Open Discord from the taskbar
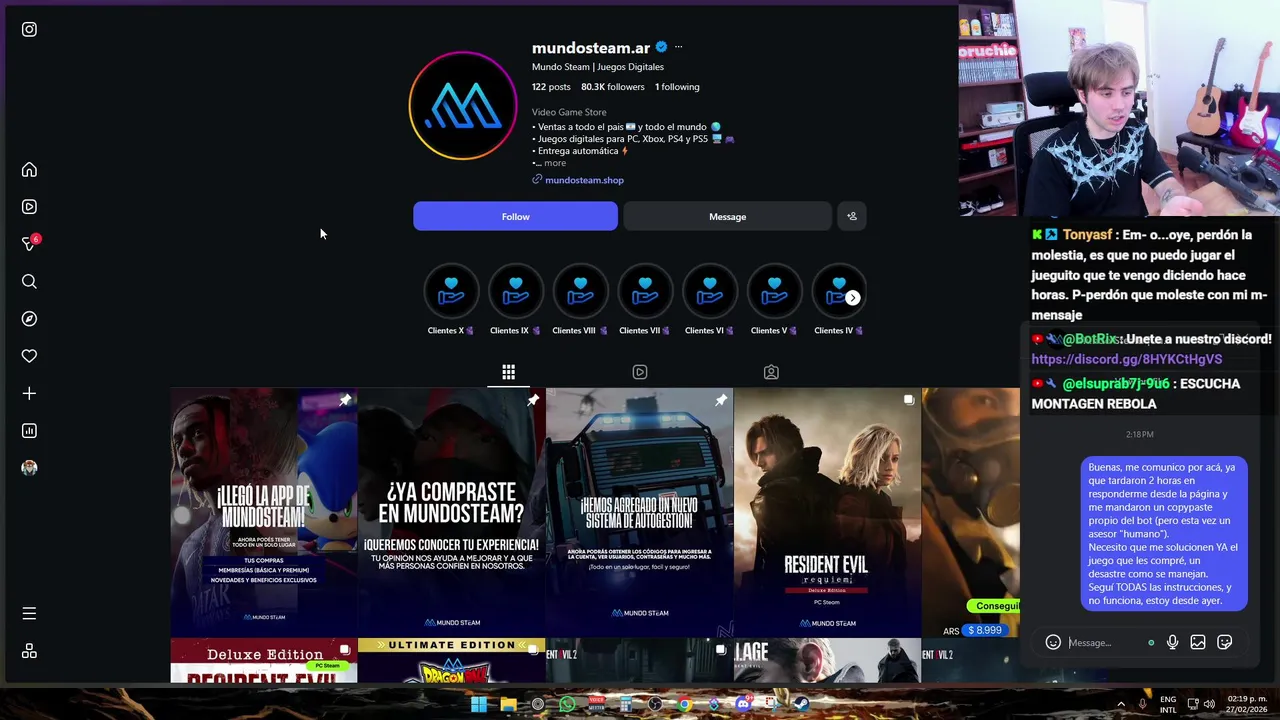1280x720 pixels. (743, 704)
